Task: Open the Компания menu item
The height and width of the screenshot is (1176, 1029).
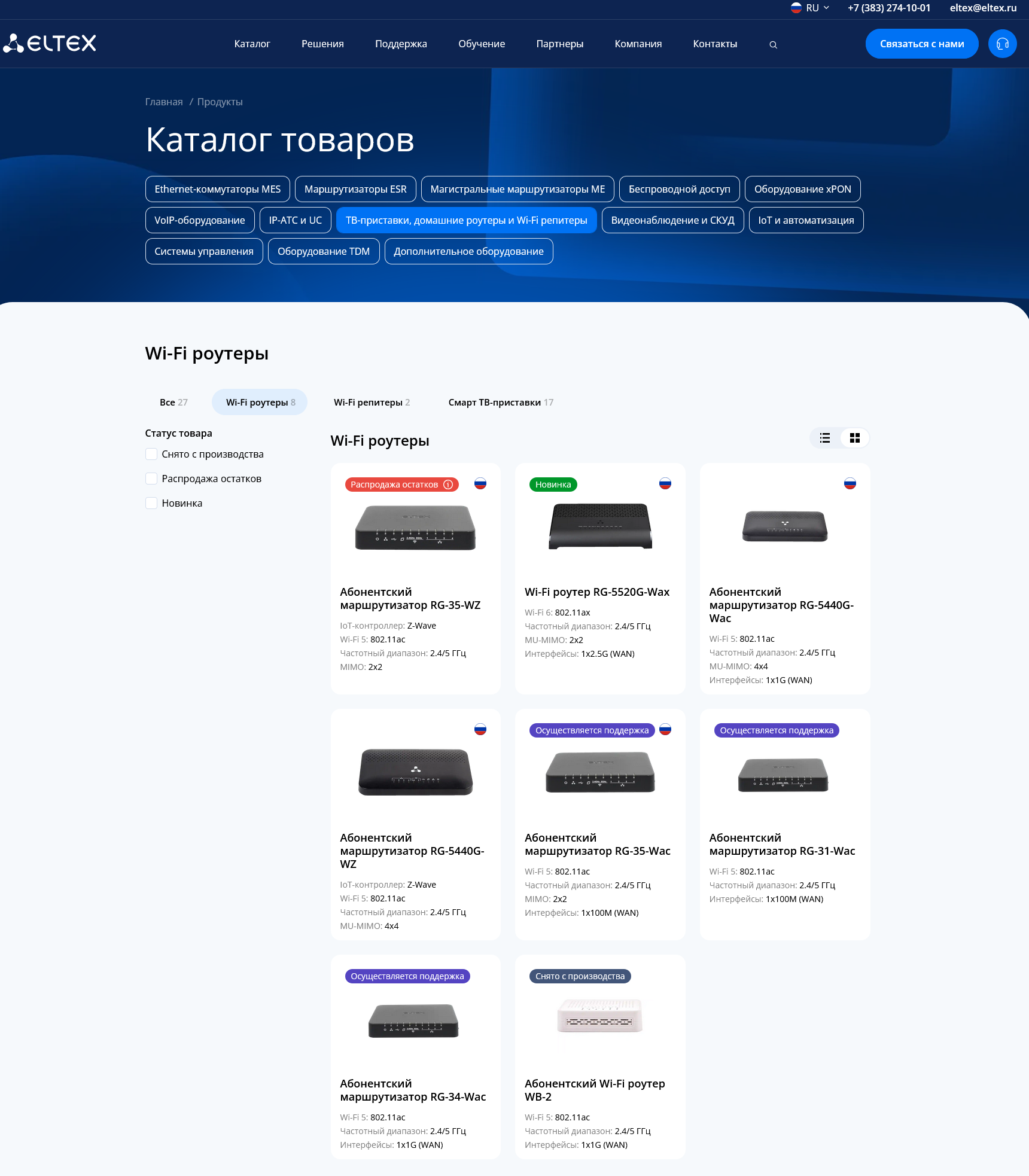Action: (638, 44)
